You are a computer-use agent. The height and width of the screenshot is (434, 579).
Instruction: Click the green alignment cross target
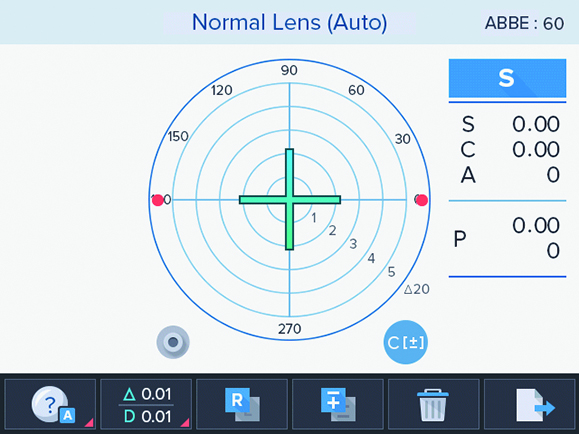[x=290, y=200]
